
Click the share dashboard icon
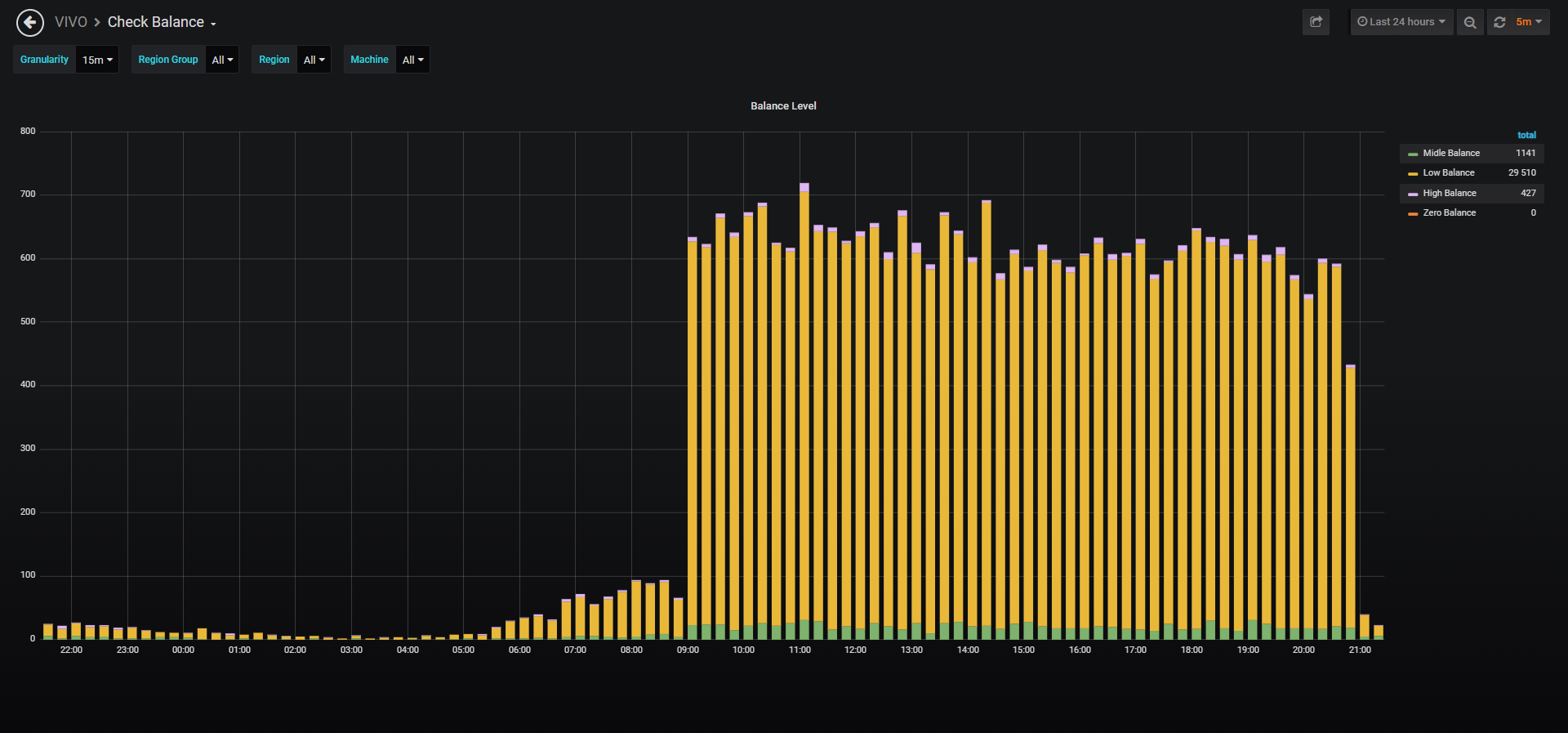point(1316,22)
